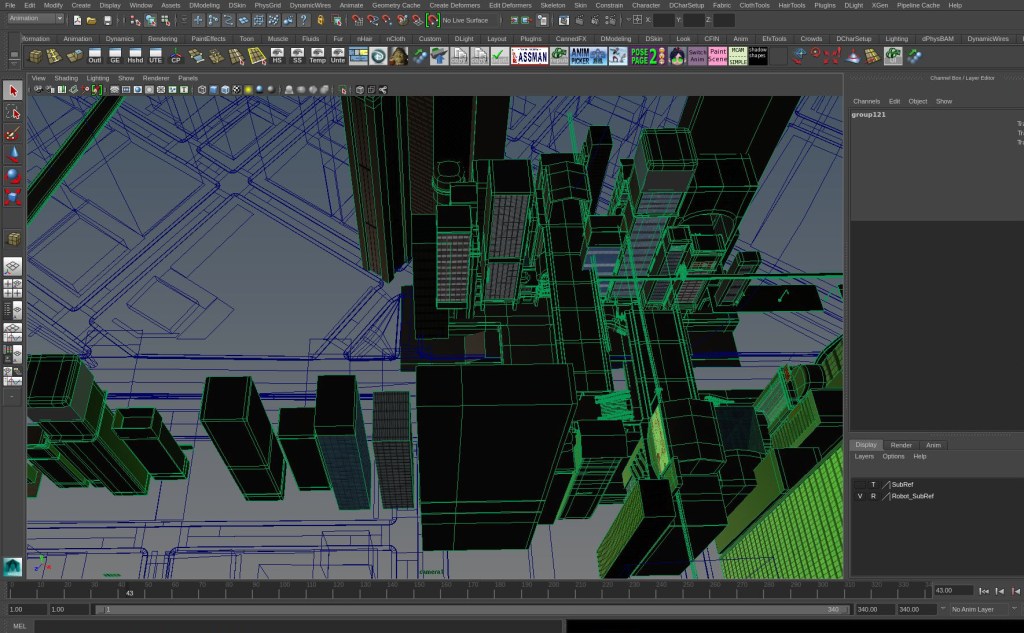Open the No Anim Layer dropdown
Viewport: 1024px width, 633px height.
[981, 609]
